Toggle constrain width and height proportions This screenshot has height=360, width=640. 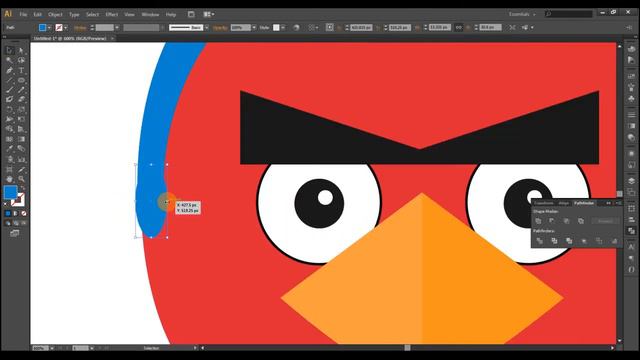tap(459, 27)
